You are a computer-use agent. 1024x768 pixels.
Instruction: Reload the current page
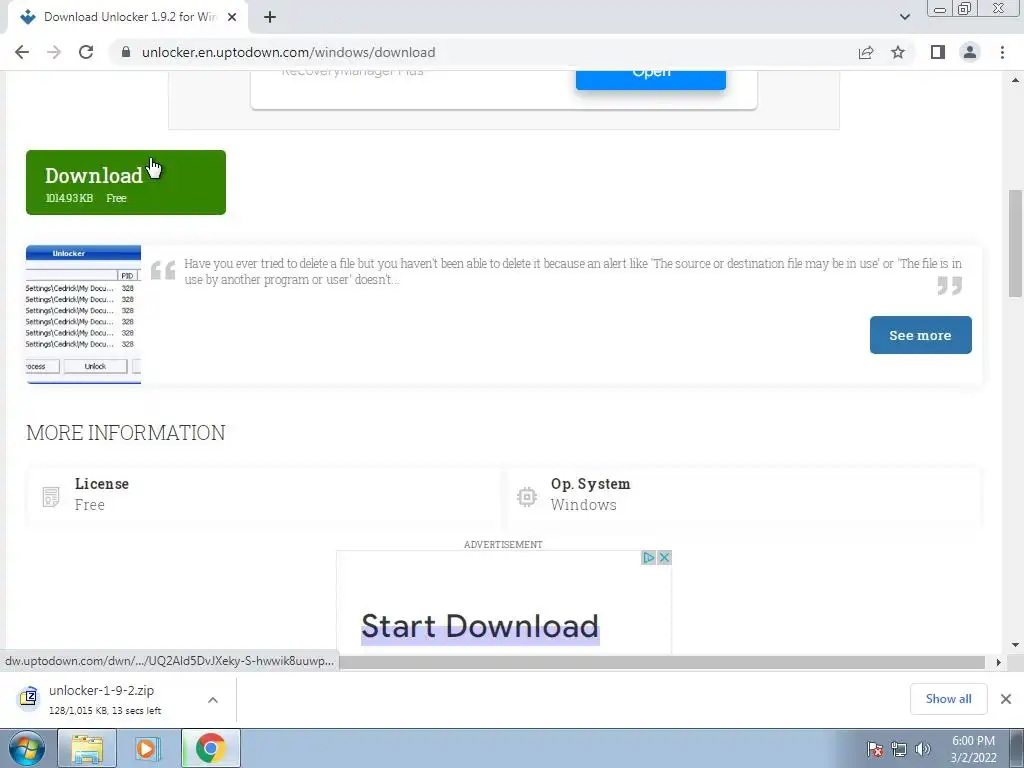pos(86,52)
